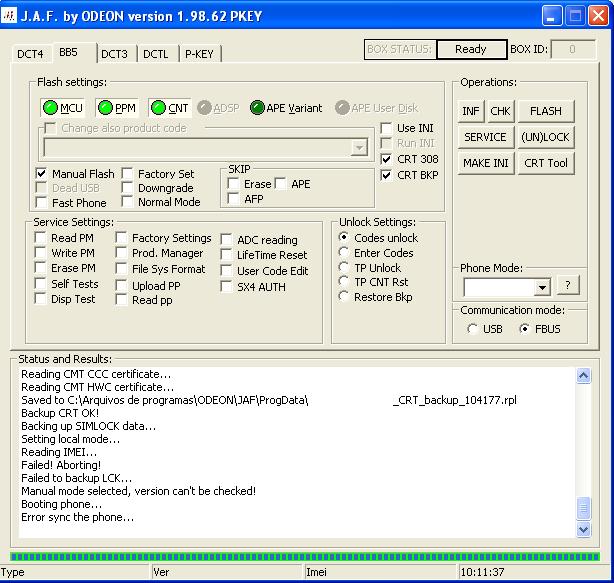Viewport: 614px width, 583px height.
Task: Switch to the DCT4 tab
Action: click(30, 53)
